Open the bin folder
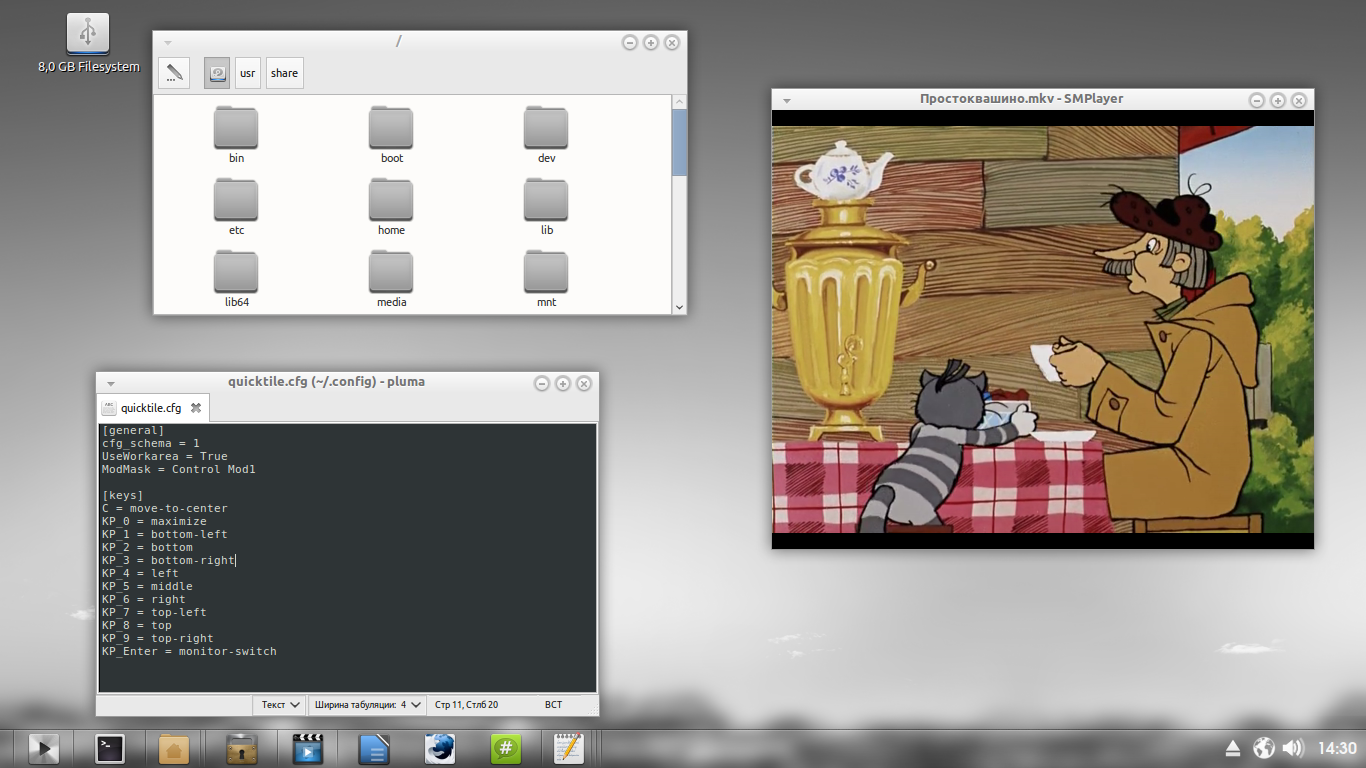 236,135
